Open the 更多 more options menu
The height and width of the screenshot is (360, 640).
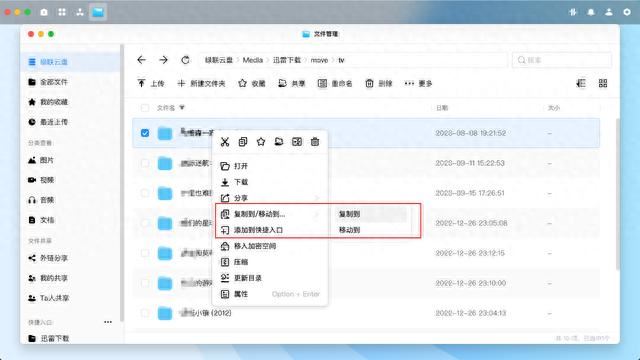pyautogui.click(x=418, y=84)
